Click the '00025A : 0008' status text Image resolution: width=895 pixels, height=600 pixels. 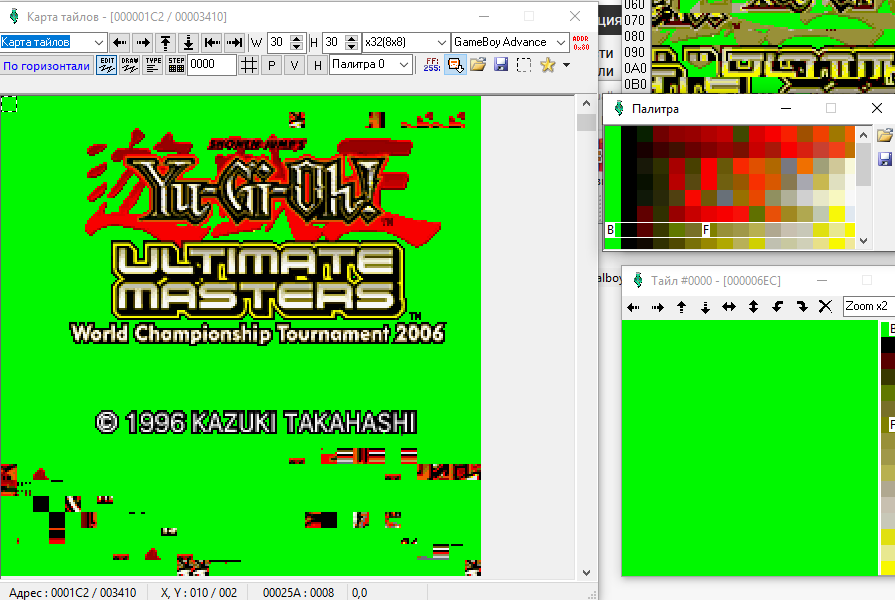point(298,593)
